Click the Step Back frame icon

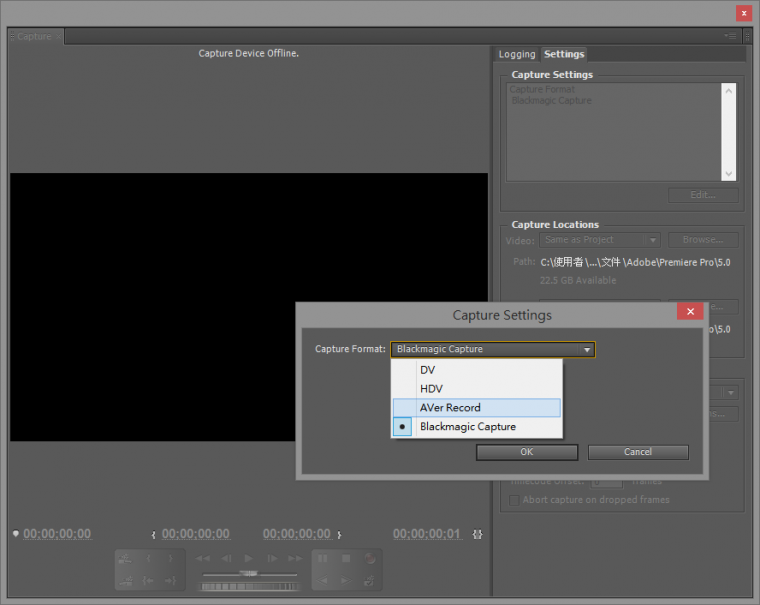(x=226, y=558)
